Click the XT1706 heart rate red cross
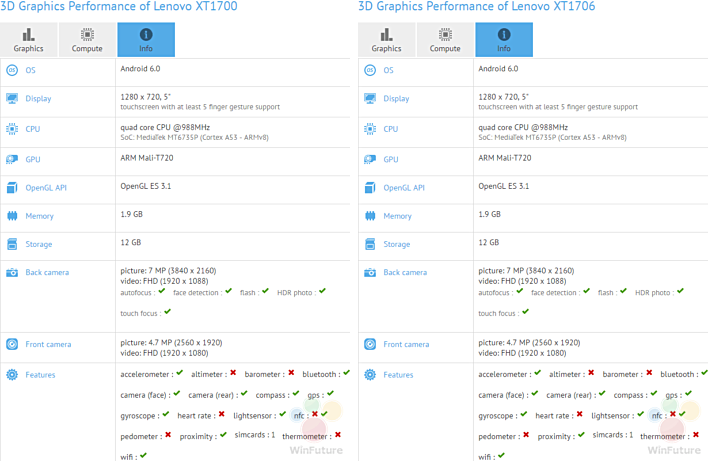The height and width of the screenshot is (461, 710). pyautogui.click(x=580, y=414)
